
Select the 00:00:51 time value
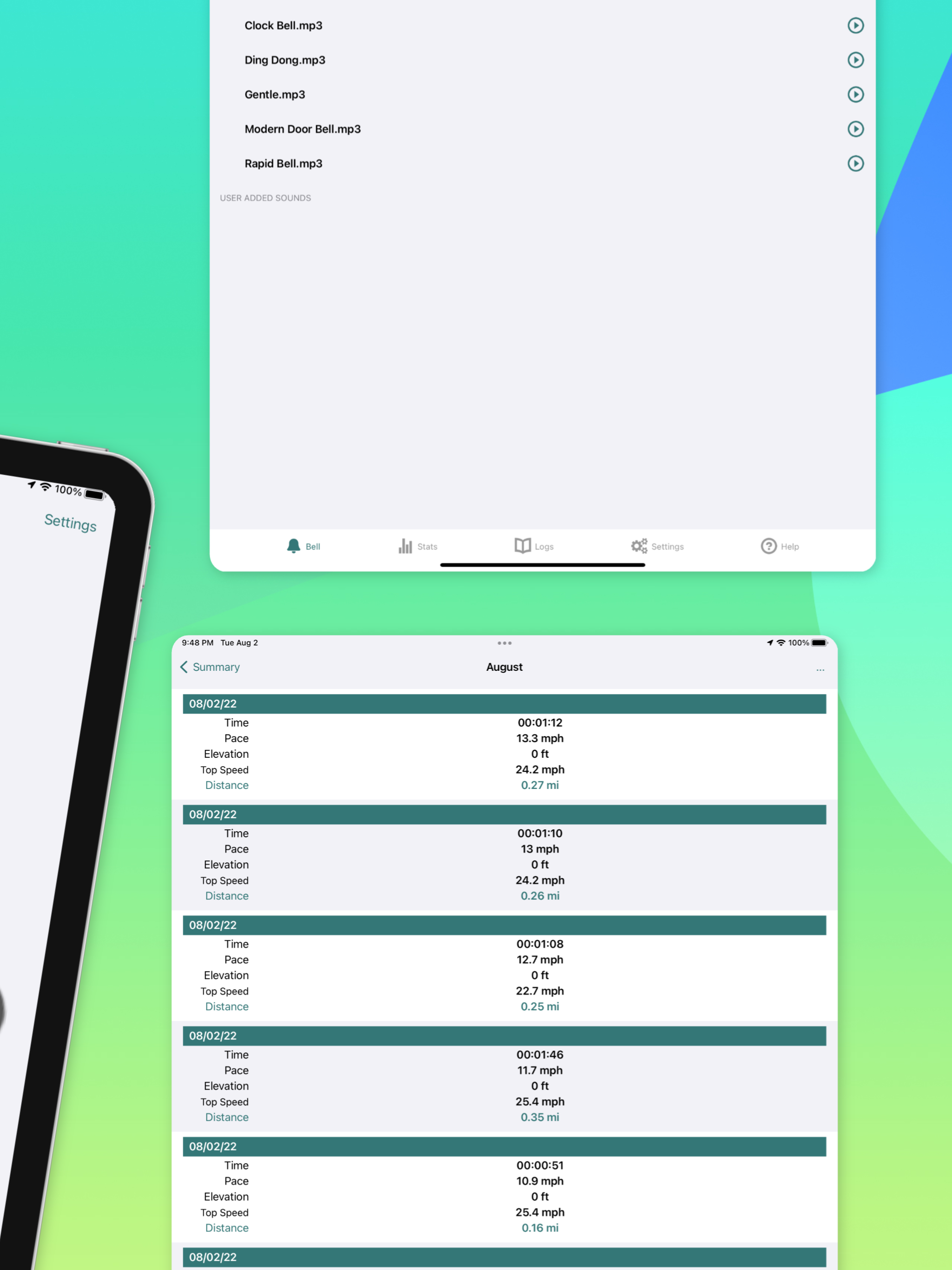point(540,1165)
